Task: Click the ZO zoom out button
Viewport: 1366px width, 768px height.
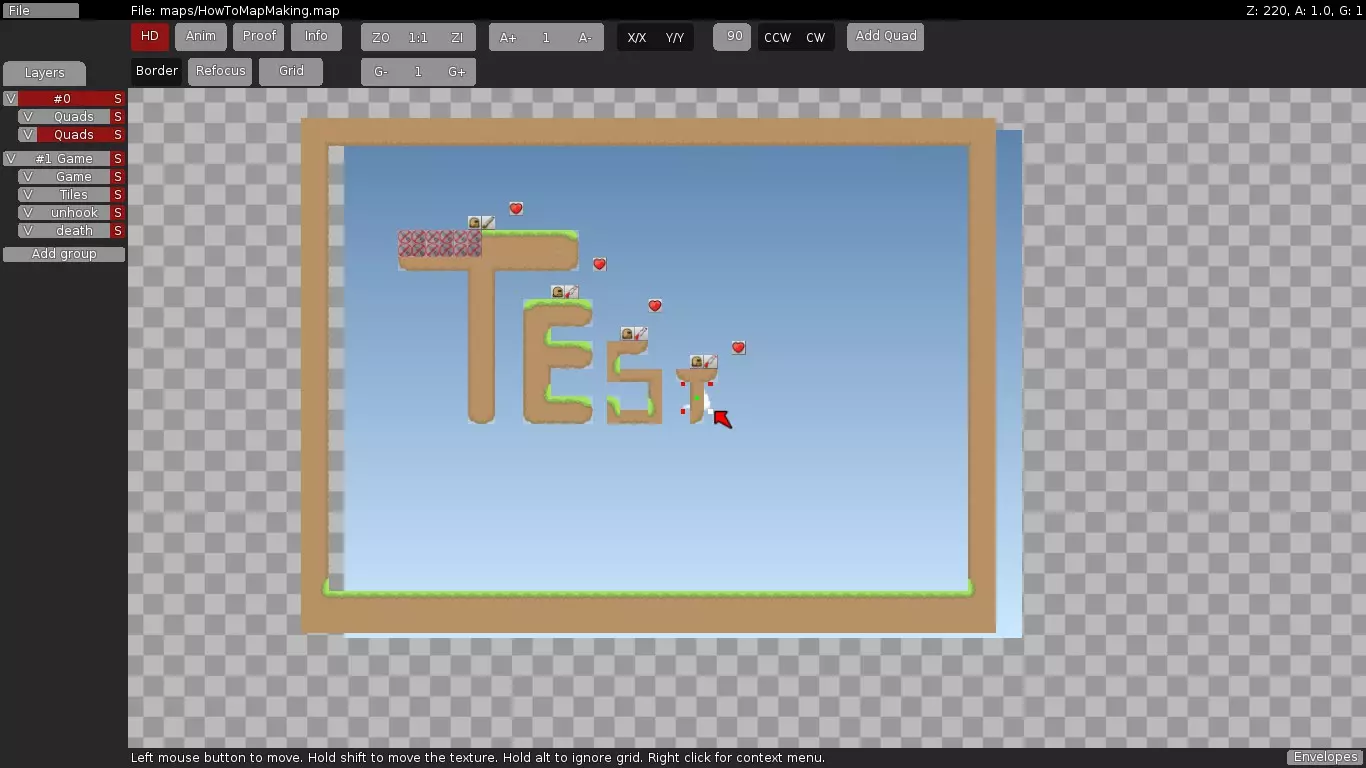Action: tap(380, 38)
